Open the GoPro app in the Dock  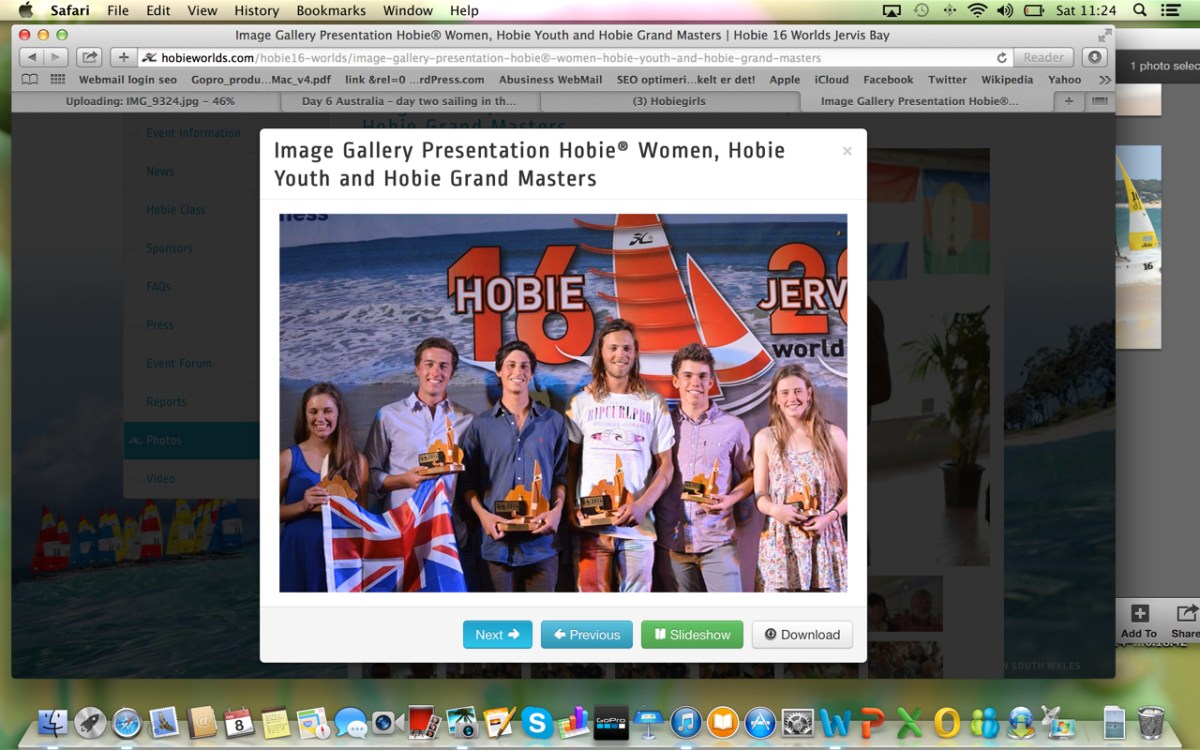(x=610, y=722)
